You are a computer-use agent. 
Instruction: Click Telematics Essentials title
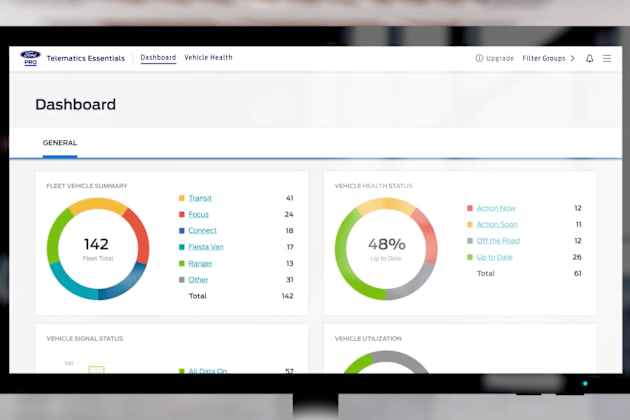[86, 58]
